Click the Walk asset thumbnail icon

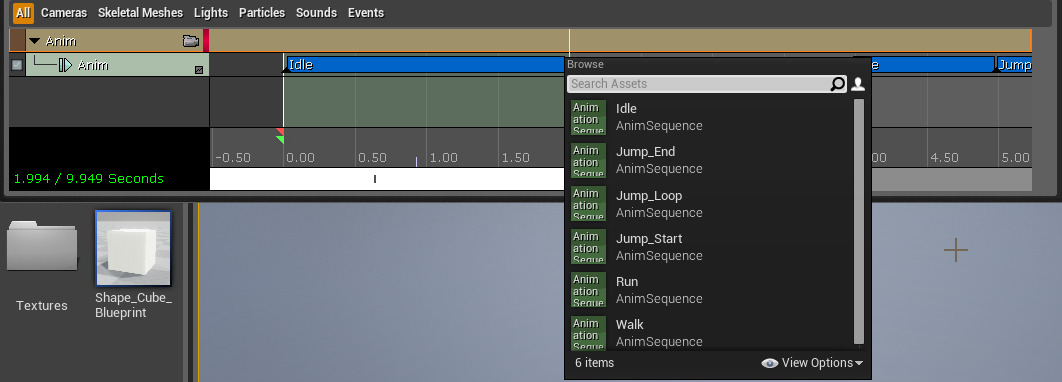(x=588, y=333)
